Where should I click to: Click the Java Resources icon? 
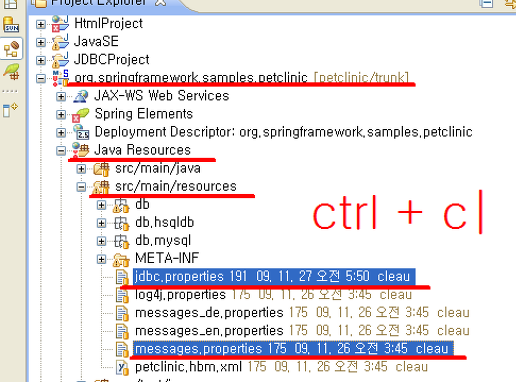point(80,150)
